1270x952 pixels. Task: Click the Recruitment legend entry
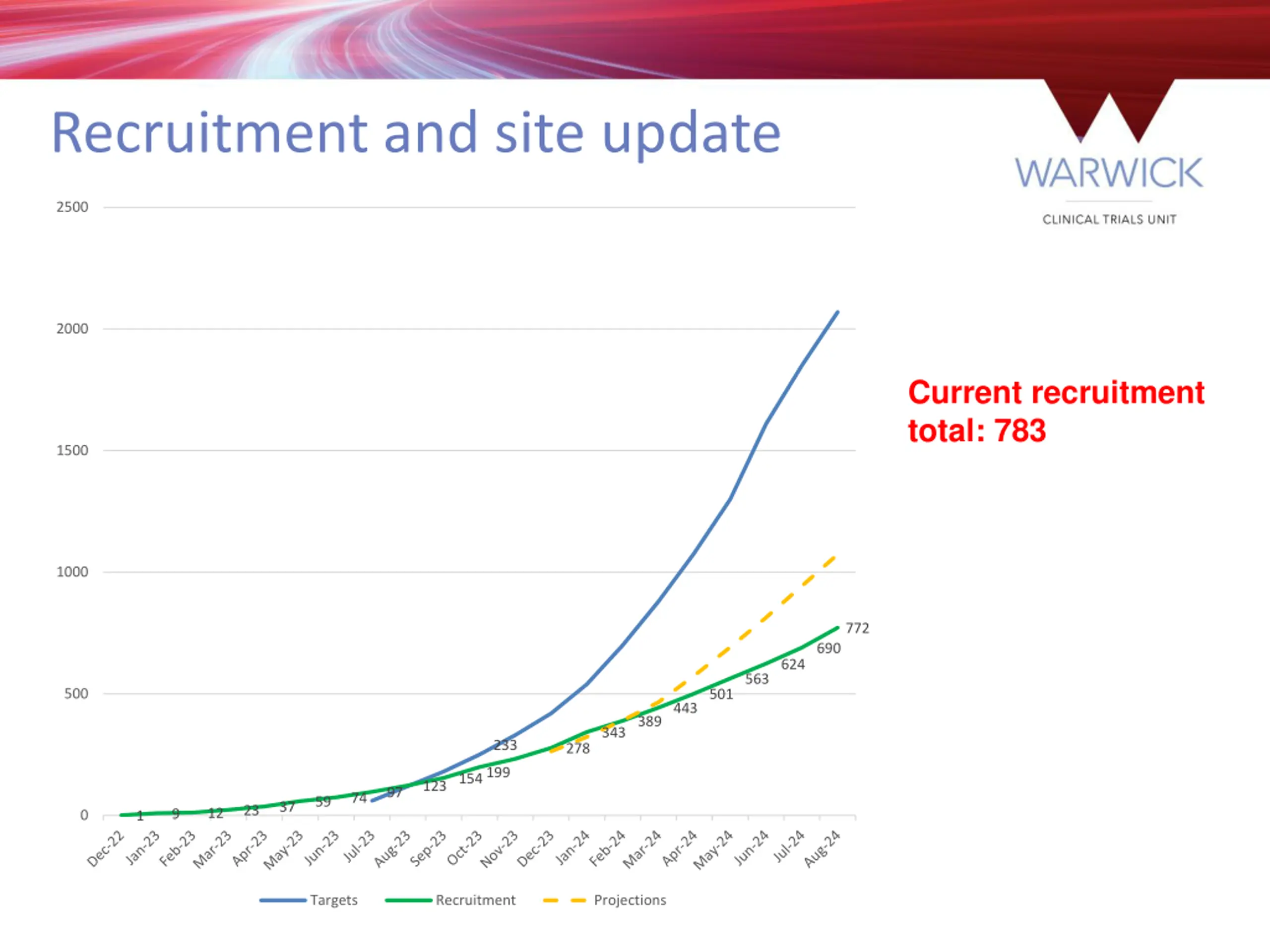tap(450, 900)
